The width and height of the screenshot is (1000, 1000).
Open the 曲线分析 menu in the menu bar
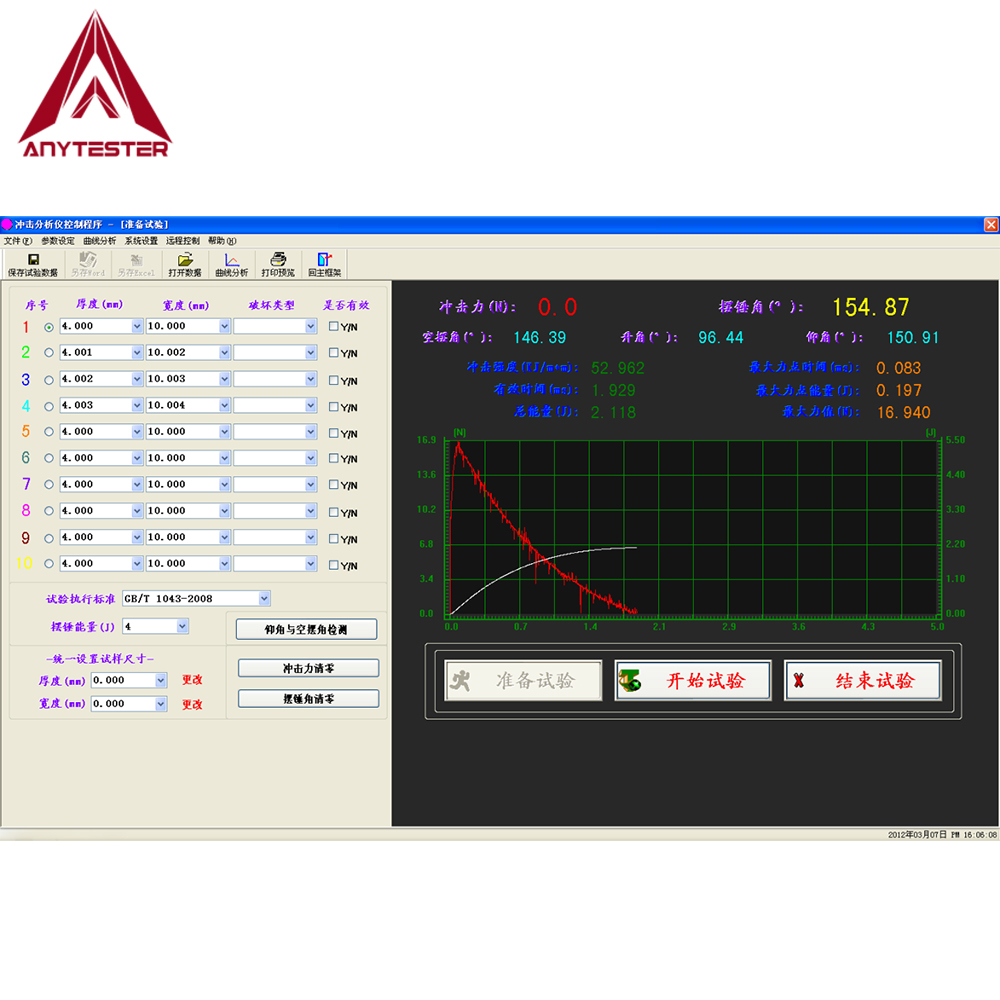point(99,241)
